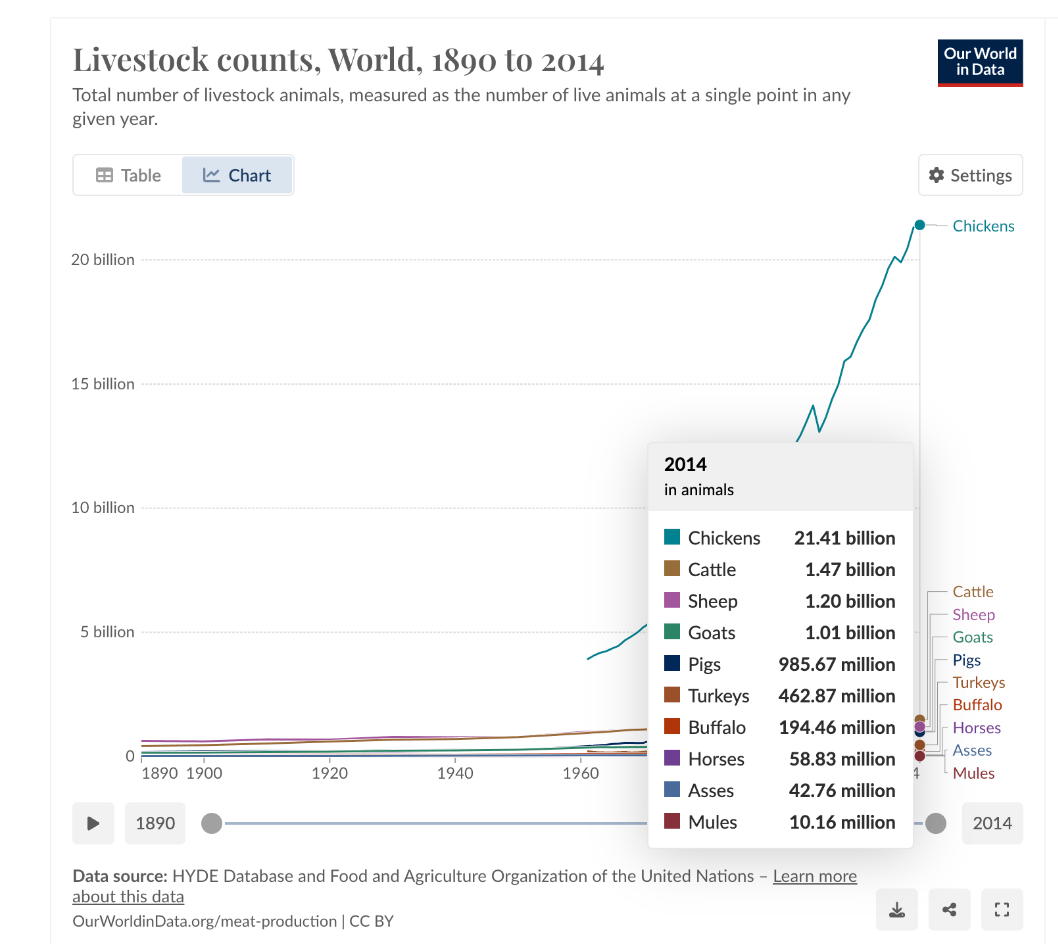Play the timeline animation
The height and width of the screenshot is (944, 1058).
(x=93, y=823)
